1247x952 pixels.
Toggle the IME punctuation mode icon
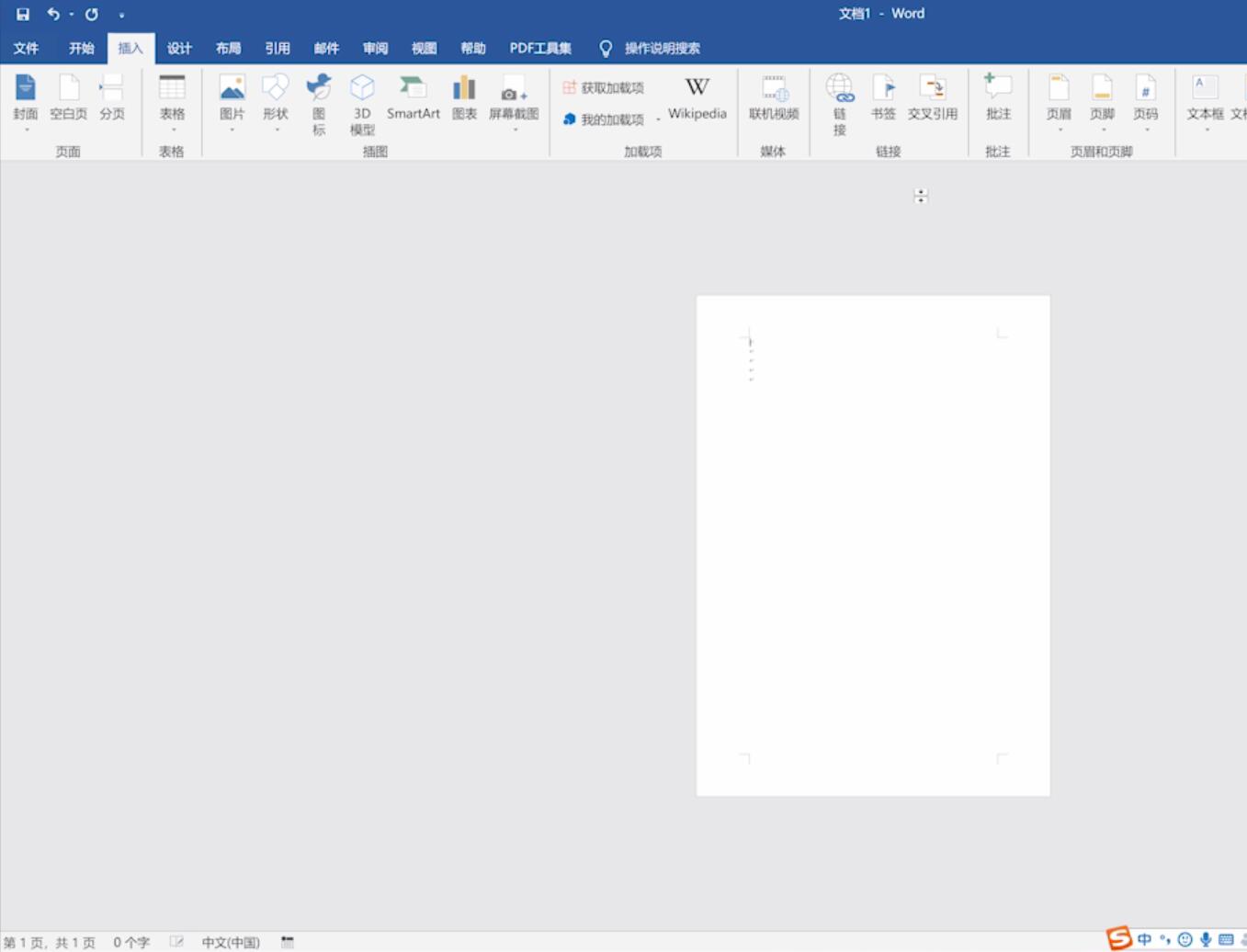pyautogui.click(x=1165, y=939)
